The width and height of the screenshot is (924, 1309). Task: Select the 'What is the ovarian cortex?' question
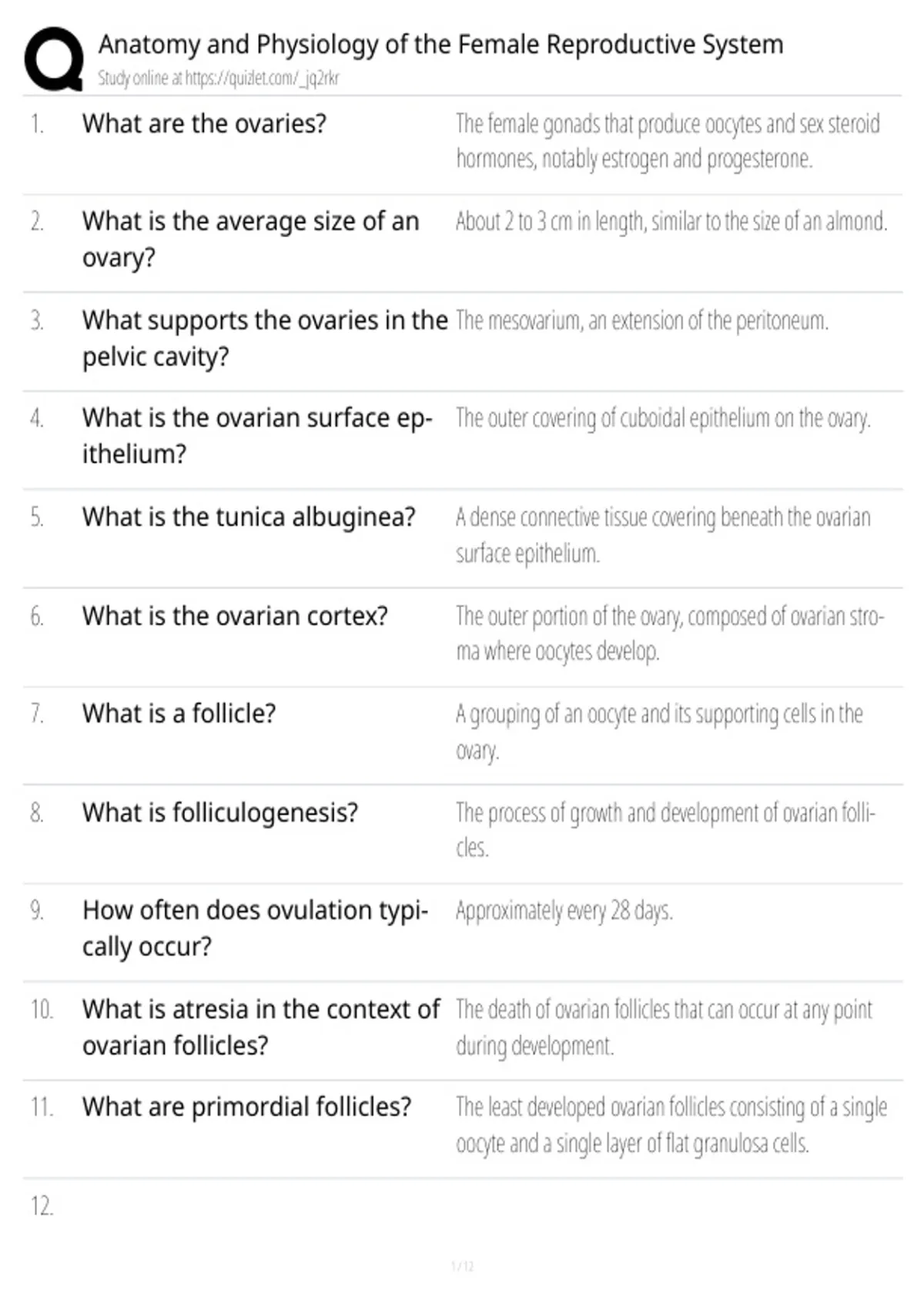[235, 616]
